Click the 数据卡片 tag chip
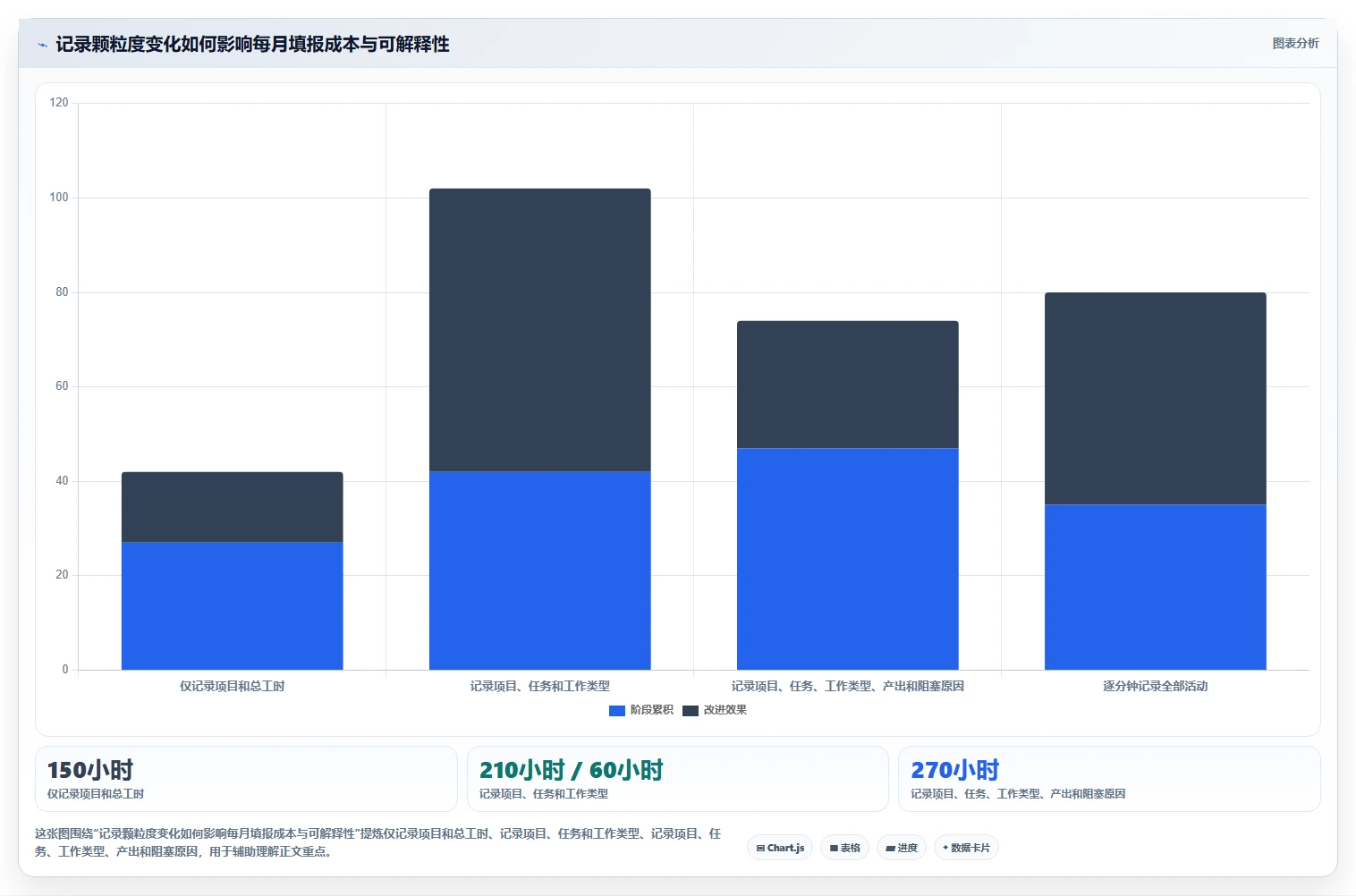This screenshot has width=1356, height=896. [966, 848]
